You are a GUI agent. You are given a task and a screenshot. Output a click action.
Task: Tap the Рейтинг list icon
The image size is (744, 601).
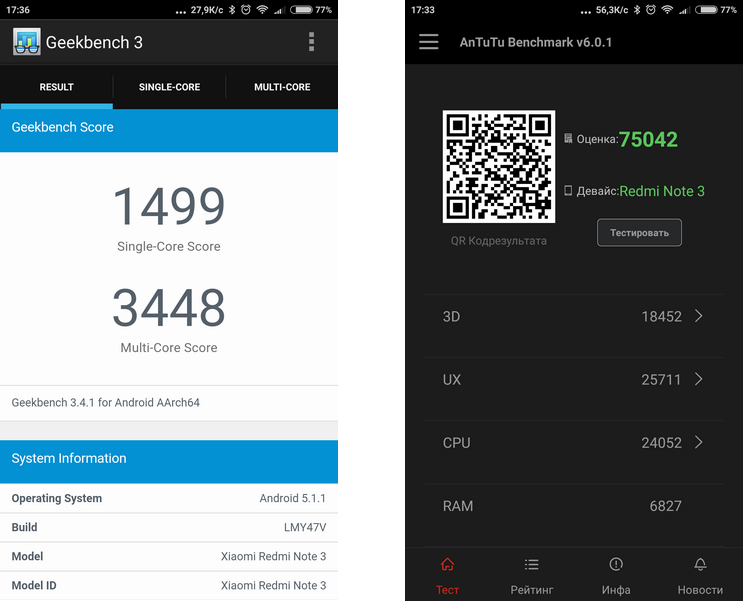pyautogui.click(x=531, y=564)
